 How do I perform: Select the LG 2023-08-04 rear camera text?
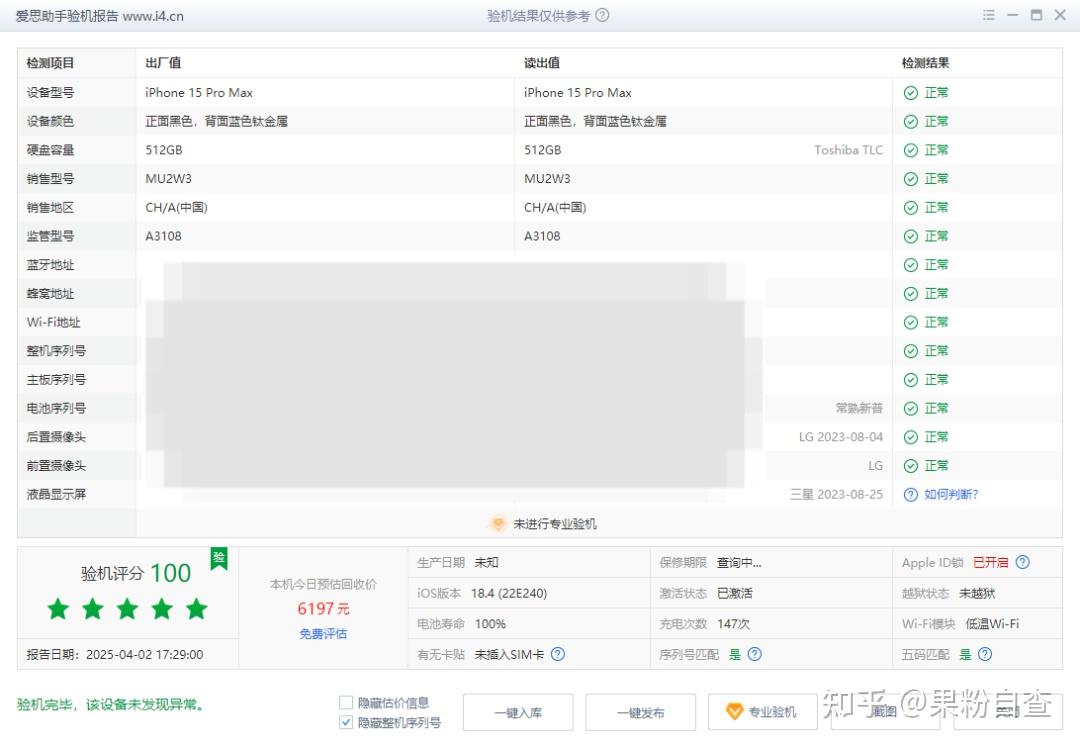[x=841, y=437]
